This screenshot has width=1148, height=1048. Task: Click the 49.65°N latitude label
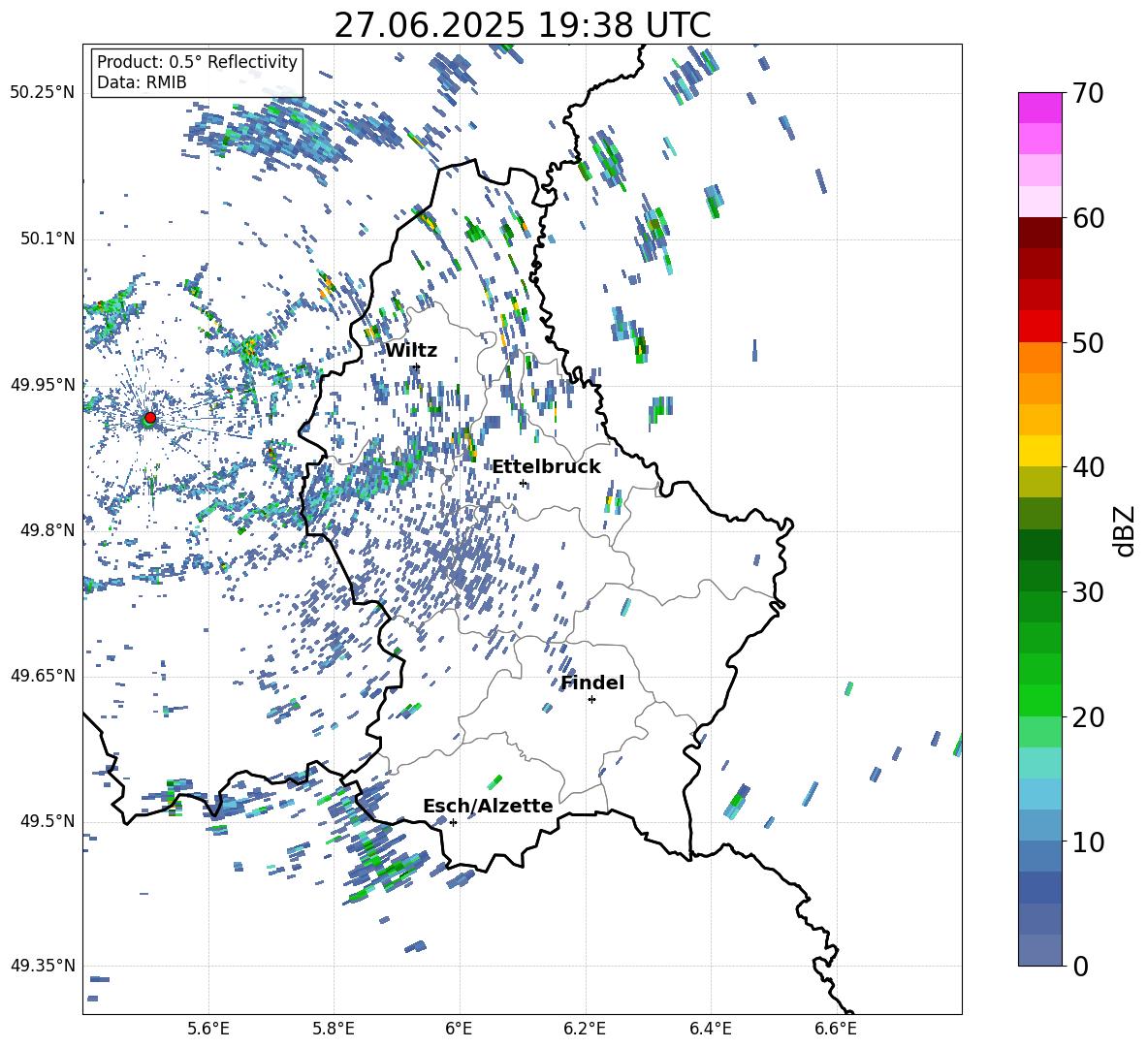click(43, 676)
